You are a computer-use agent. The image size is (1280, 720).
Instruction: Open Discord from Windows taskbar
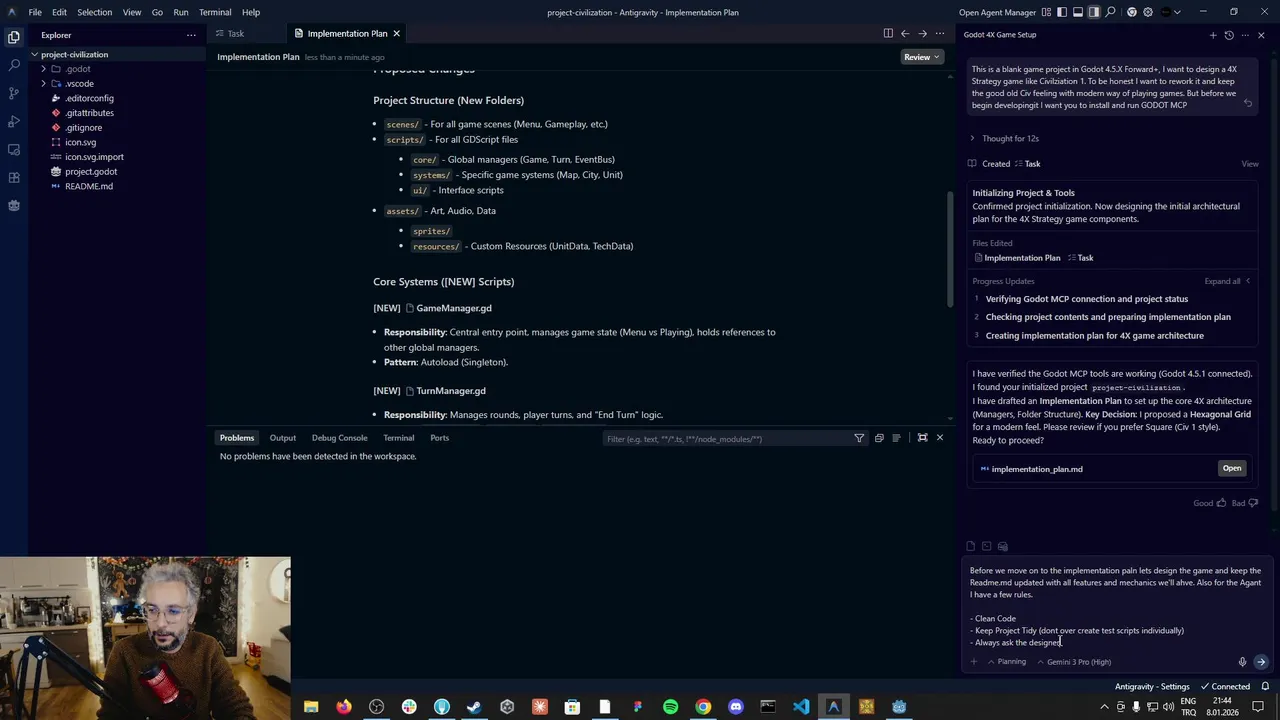point(736,707)
